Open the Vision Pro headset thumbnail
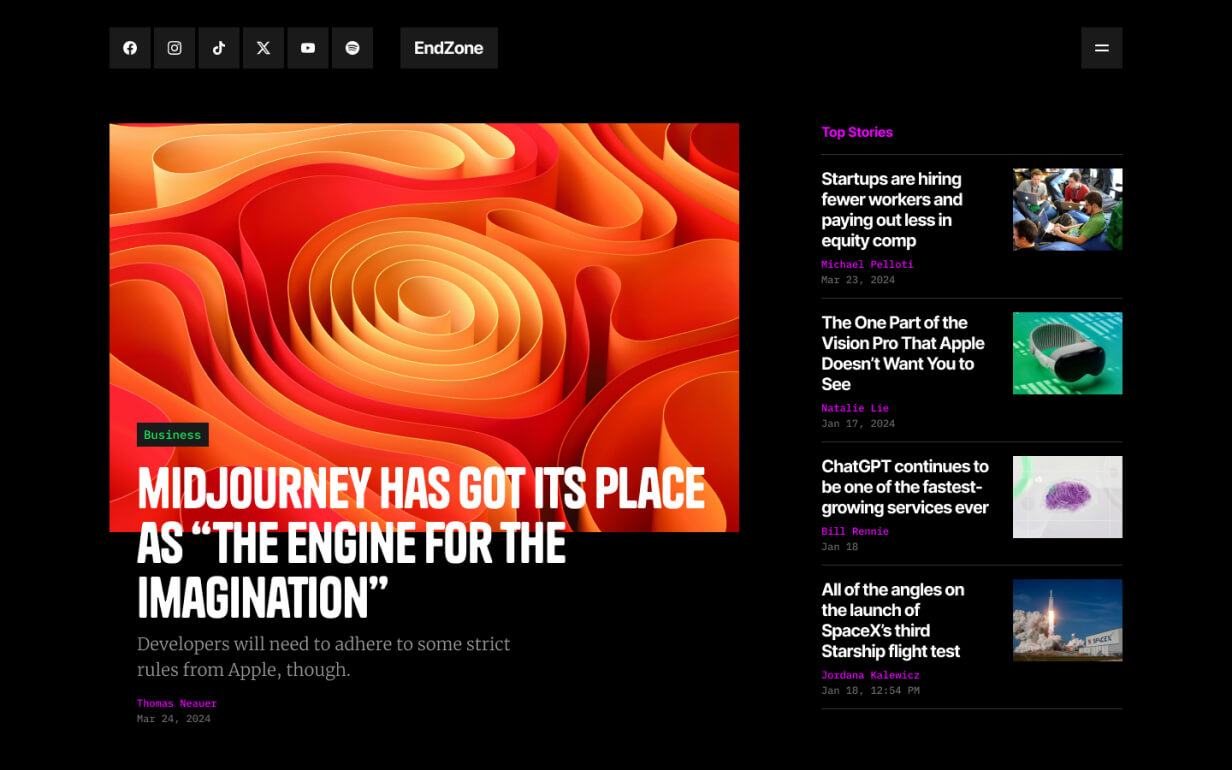 click(x=1067, y=353)
